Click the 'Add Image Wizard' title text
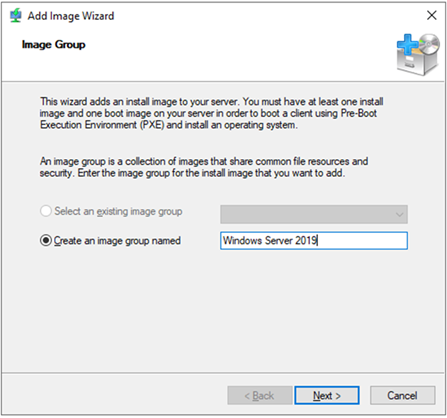 tap(71, 16)
